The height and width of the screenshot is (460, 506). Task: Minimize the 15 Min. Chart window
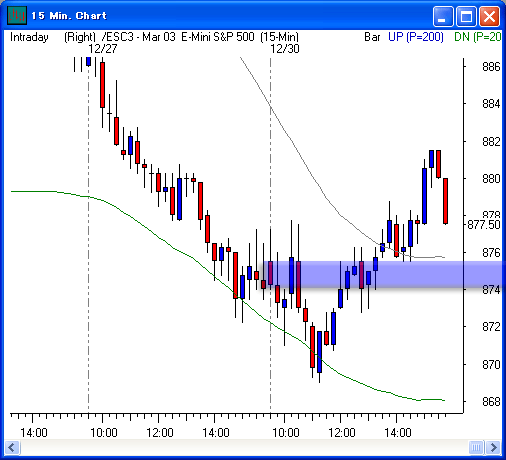pyautogui.click(x=442, y=16)
